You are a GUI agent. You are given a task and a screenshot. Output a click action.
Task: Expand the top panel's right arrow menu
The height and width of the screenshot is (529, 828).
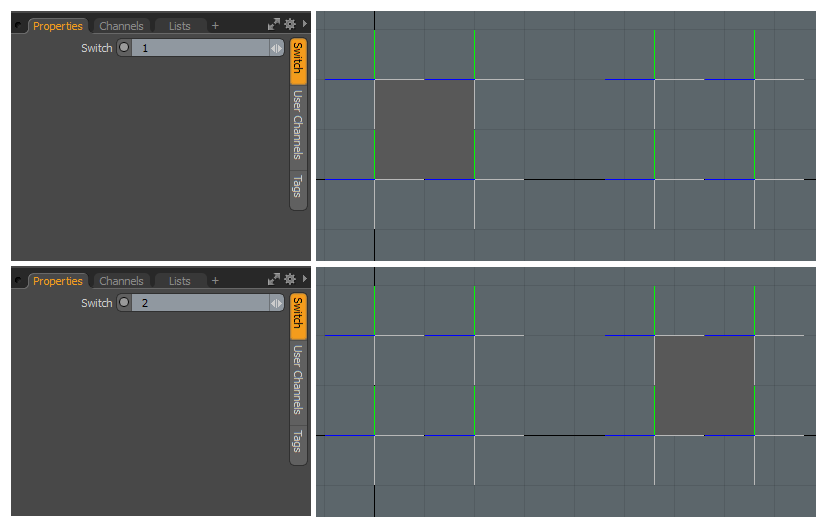305,25
